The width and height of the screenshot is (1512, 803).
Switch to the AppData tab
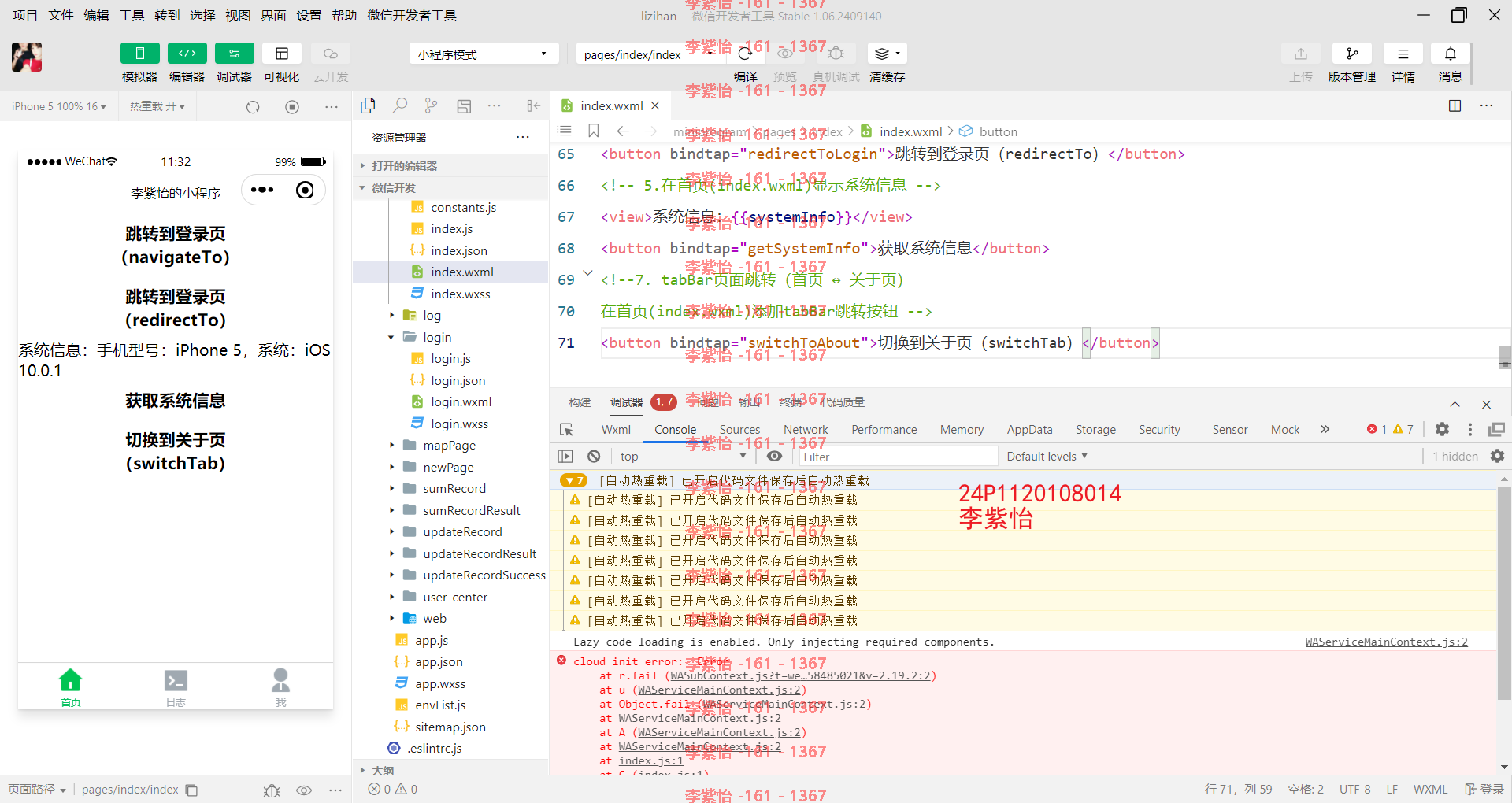tap(1029, 429)
